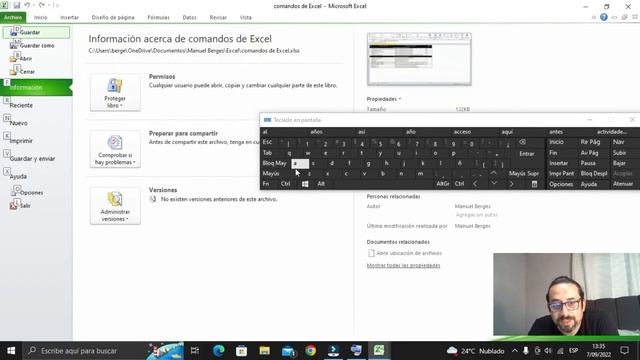The image size is (640, 360).
Task: Click the Abrir folder icon
Action: click(14, 58)
